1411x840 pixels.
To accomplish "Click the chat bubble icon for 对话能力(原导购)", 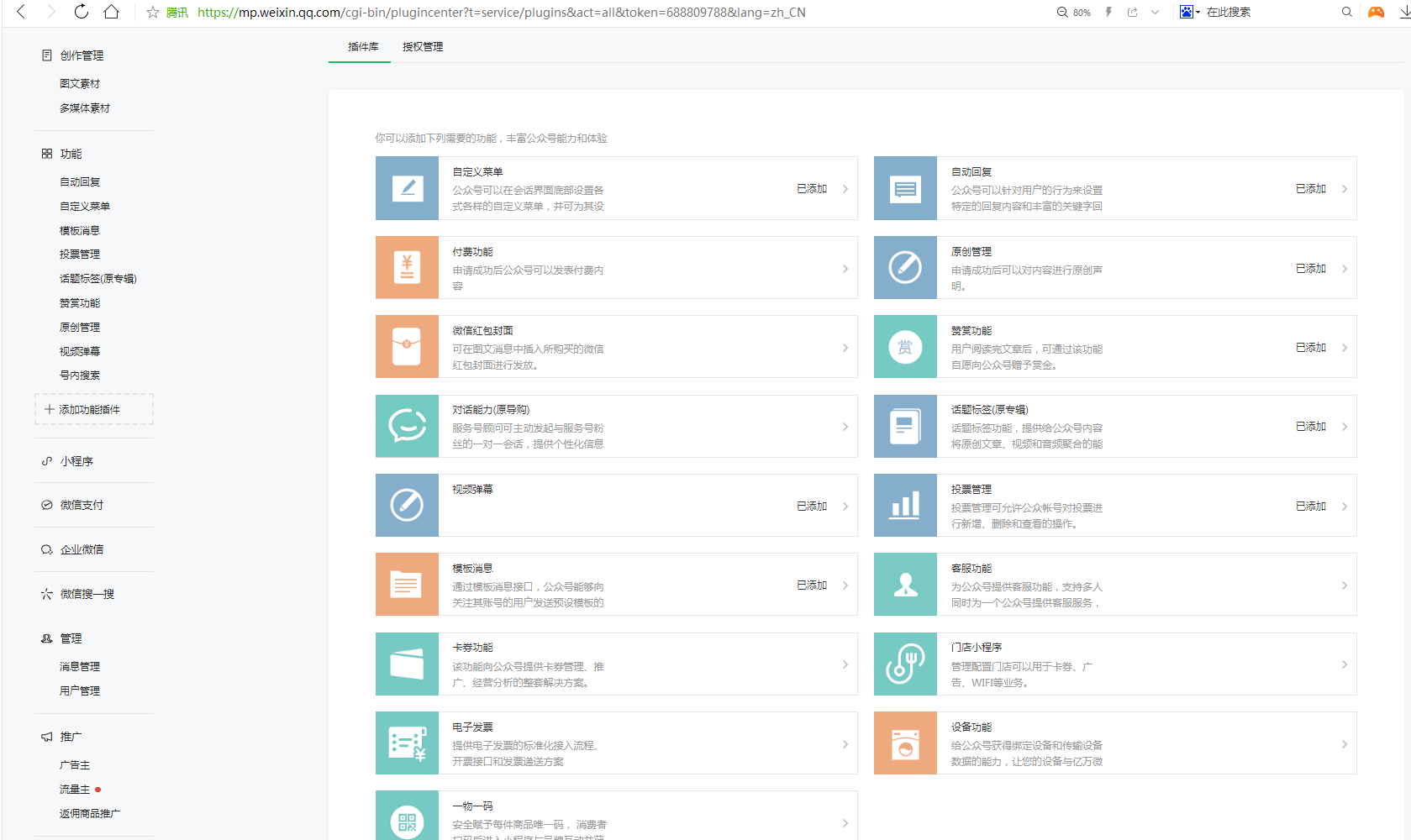I will (x=407, y=427).
